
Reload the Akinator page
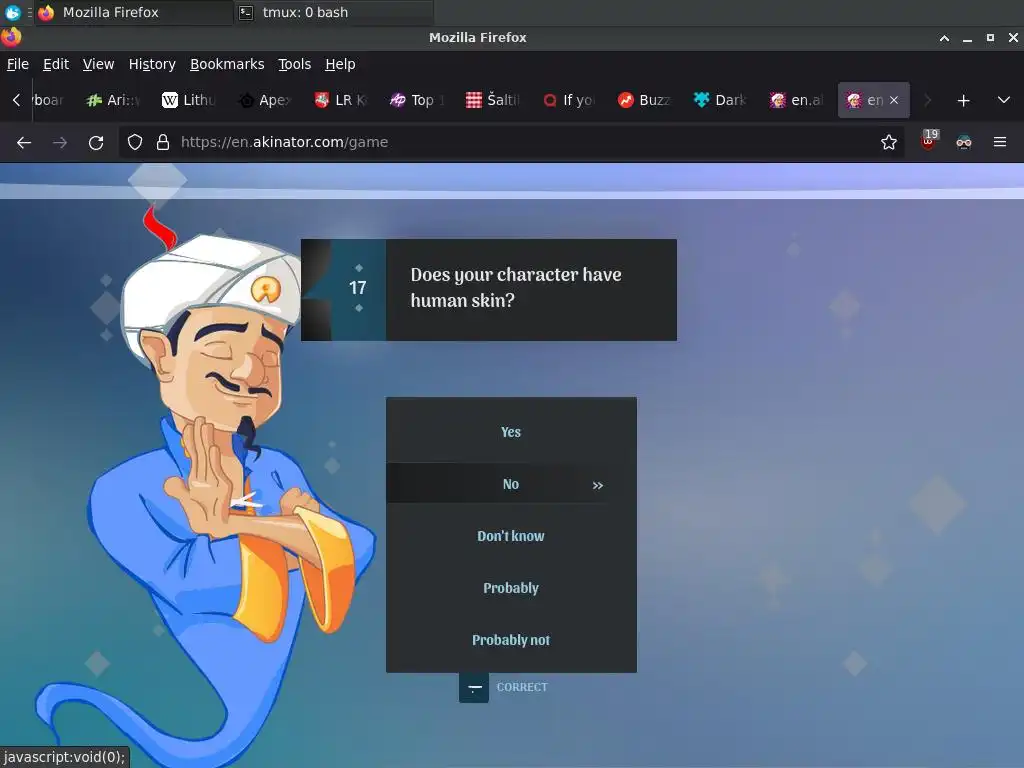click(96, 142)
